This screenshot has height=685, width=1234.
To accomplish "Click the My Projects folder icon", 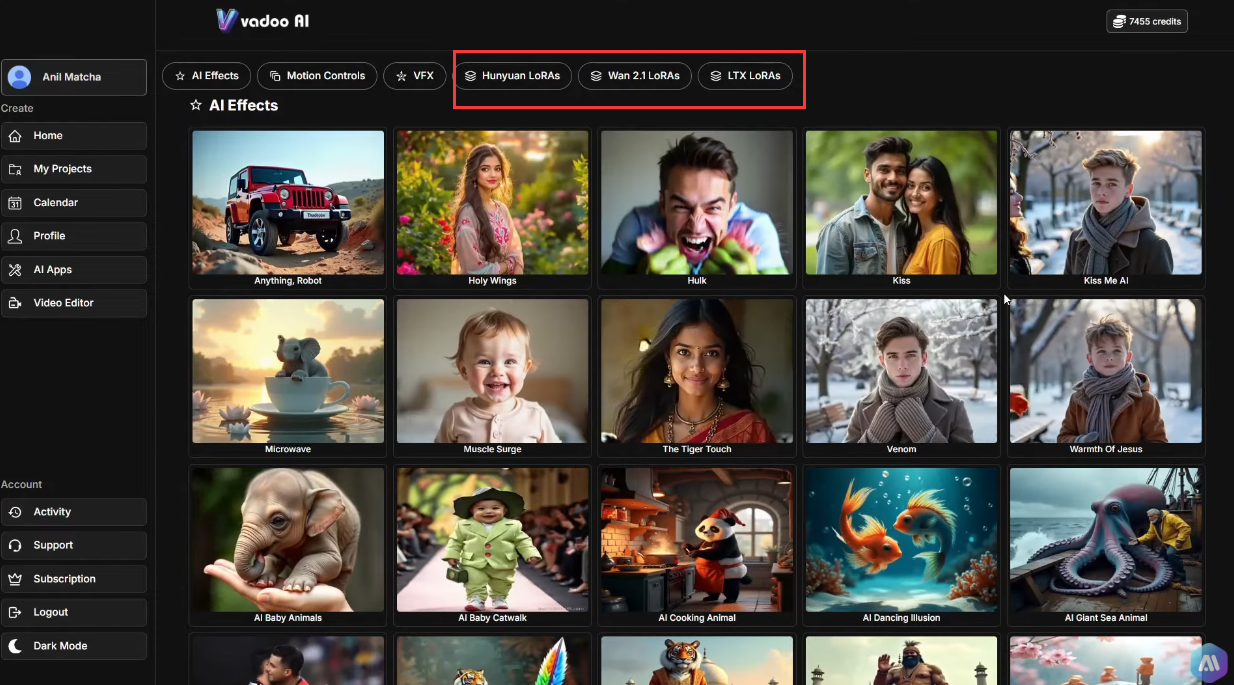I will 15,169.
